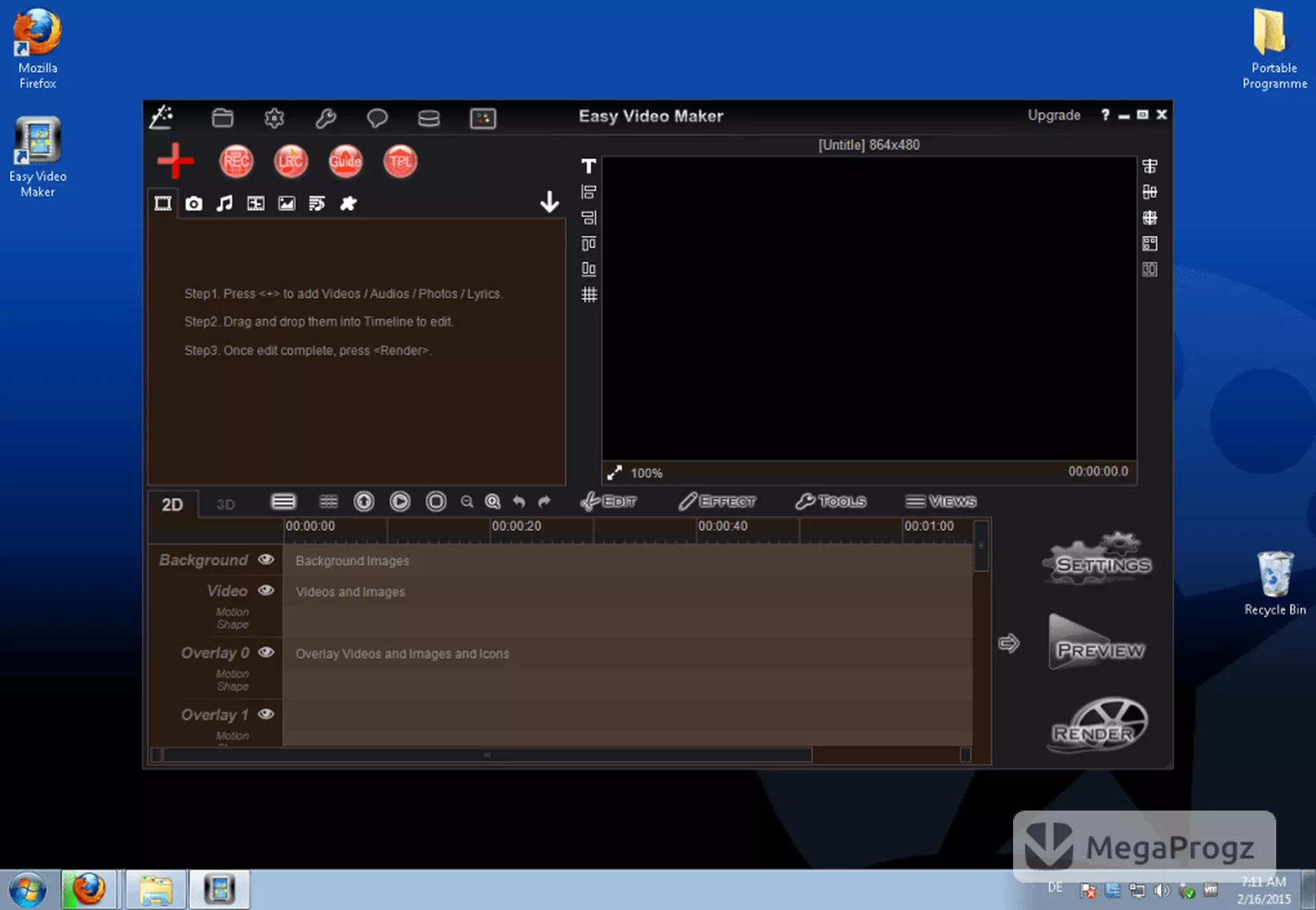Click the horizontal center icon right of preview

(x=1150, y=166)
